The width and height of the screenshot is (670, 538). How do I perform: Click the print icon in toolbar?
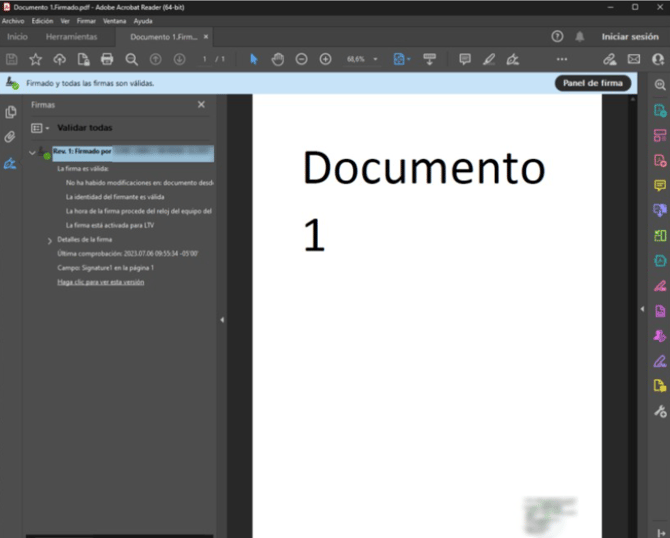(x=107, y=59)
